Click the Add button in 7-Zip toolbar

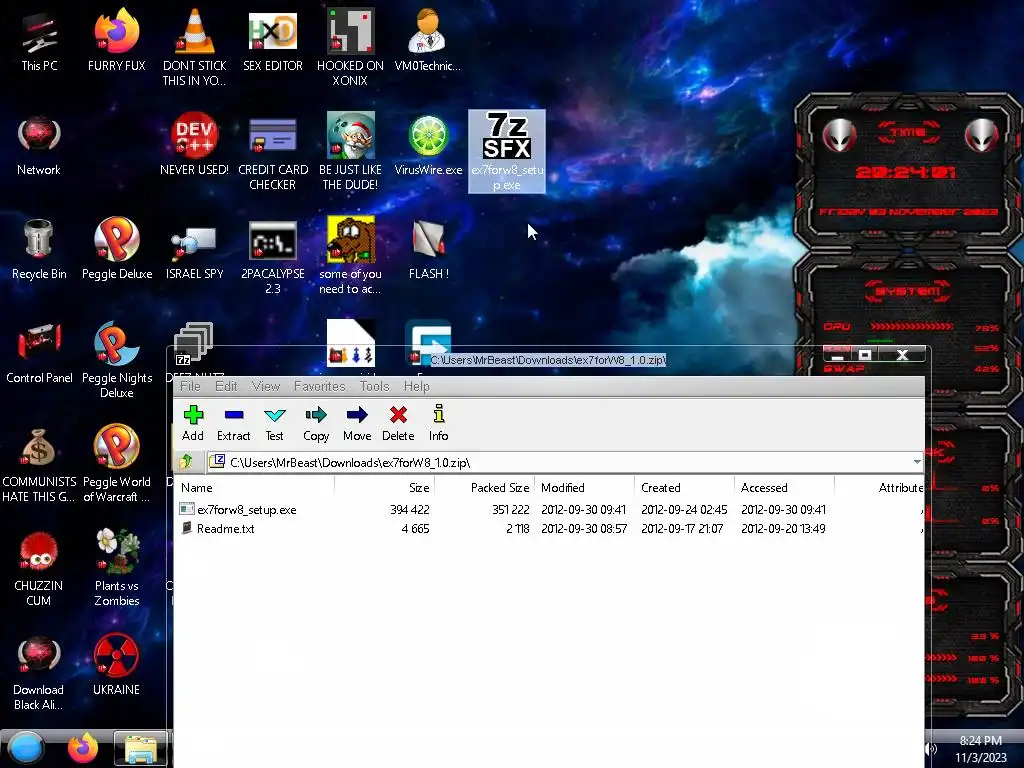pos(193,423)
